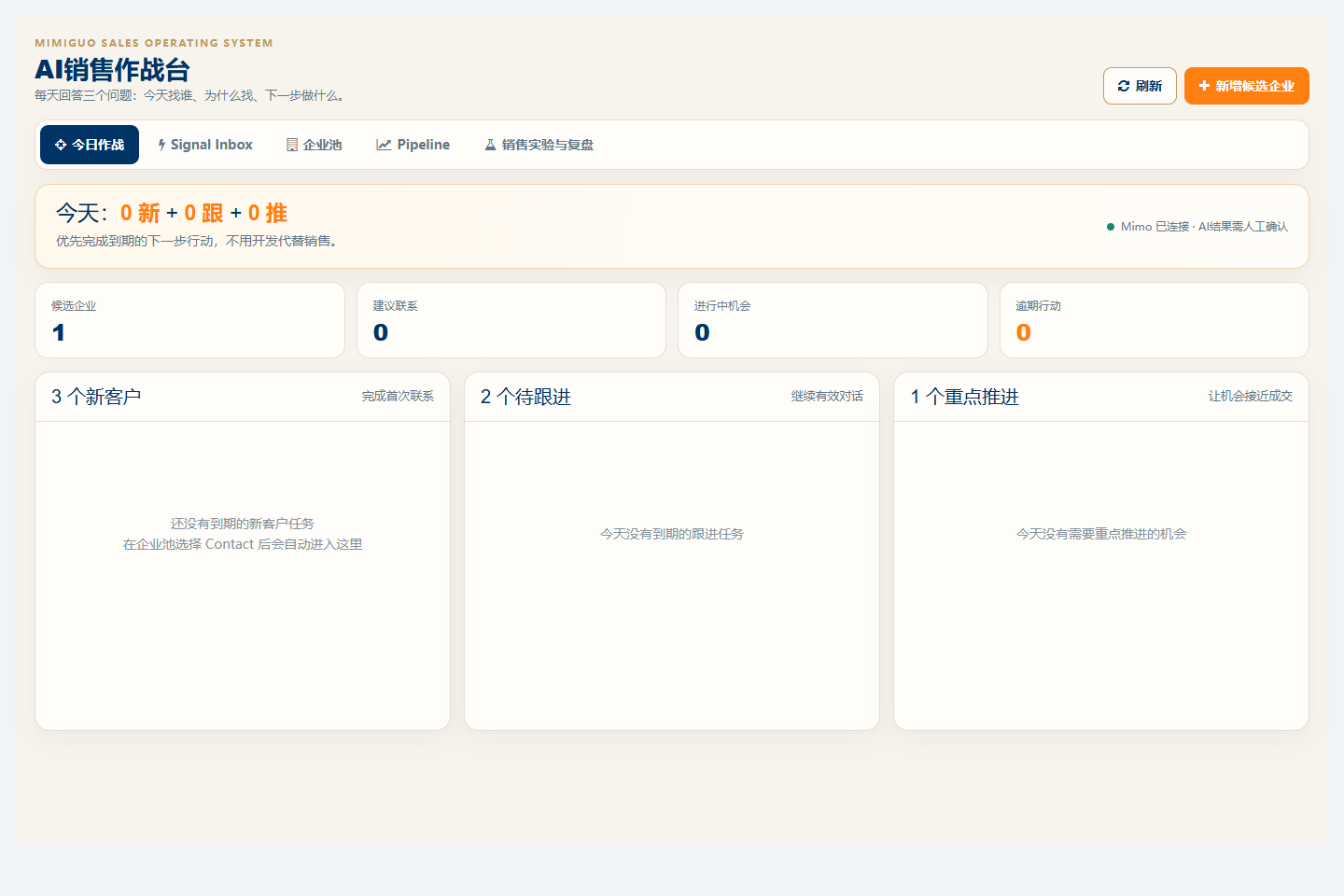Viewport: 1344px width, 896px height.
Task: Click the 今天: 0 新 + 0 跟 + 0 推 summary
Action: coord(172,214)
